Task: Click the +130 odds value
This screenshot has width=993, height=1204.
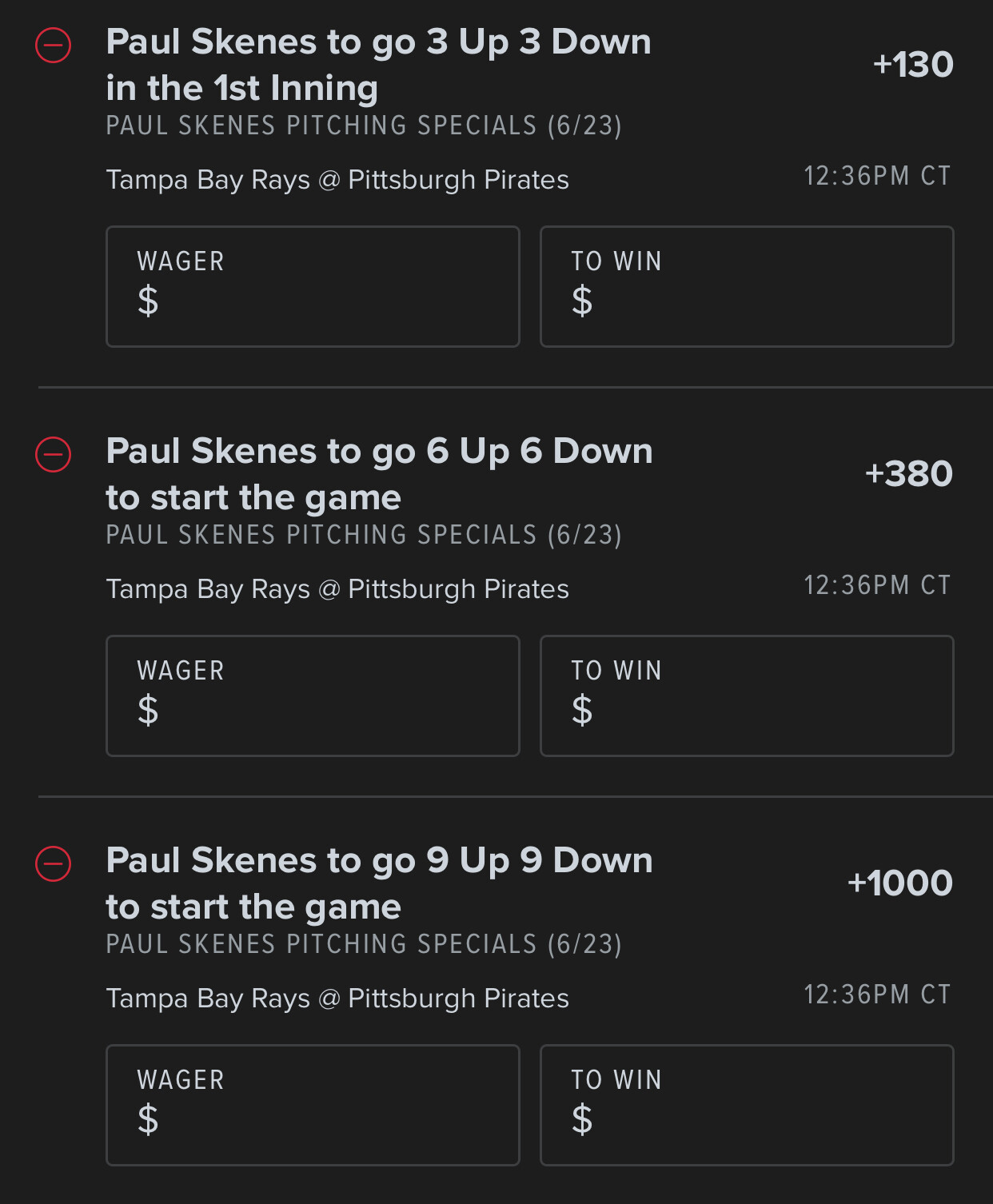Action: 913,65
